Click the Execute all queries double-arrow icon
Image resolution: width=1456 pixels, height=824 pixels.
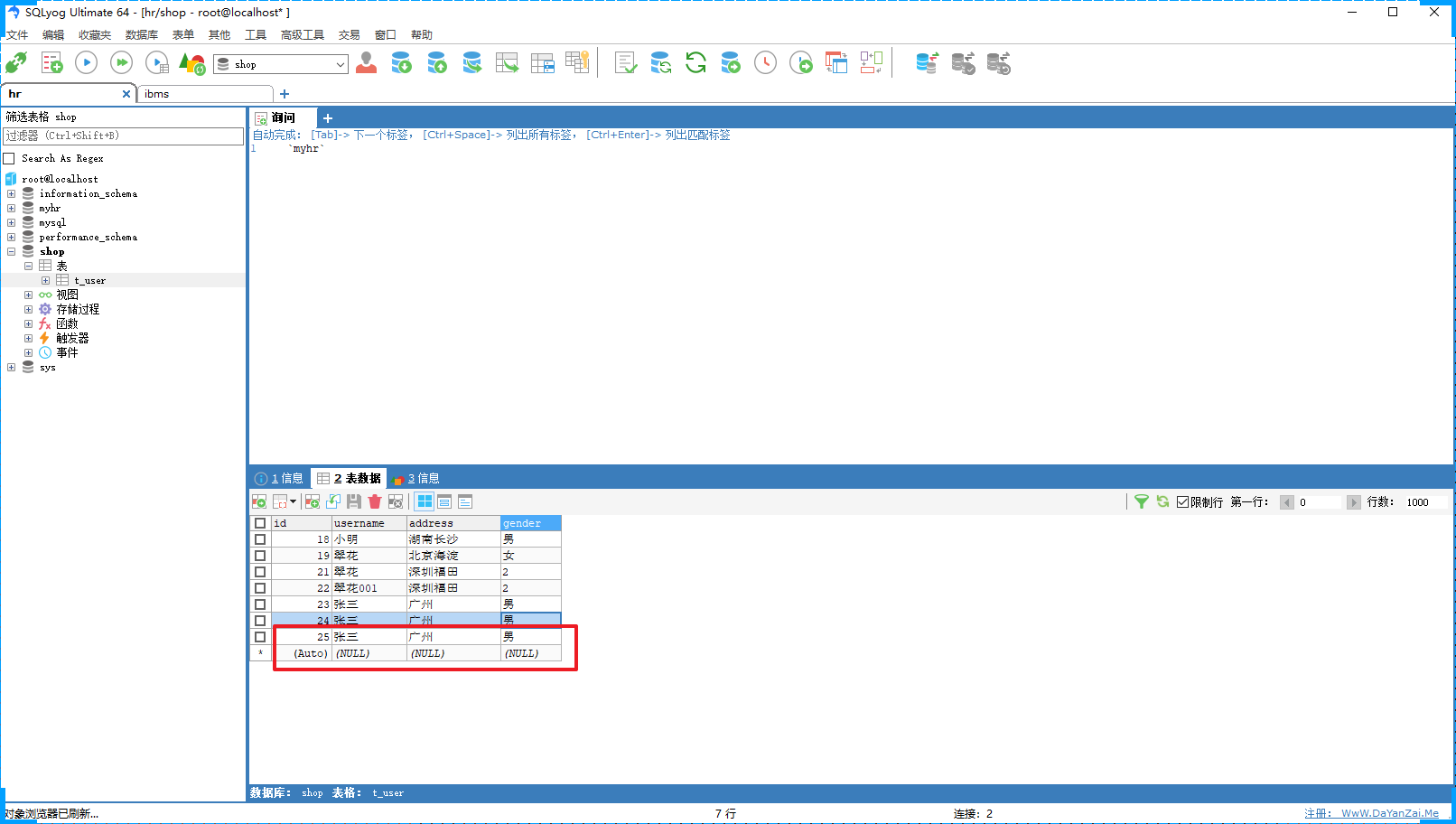pos(121,63)
